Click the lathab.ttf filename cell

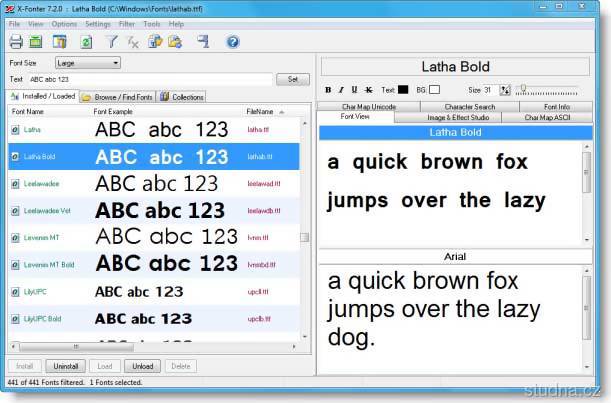pyautogui.click(x=260, y=157)
